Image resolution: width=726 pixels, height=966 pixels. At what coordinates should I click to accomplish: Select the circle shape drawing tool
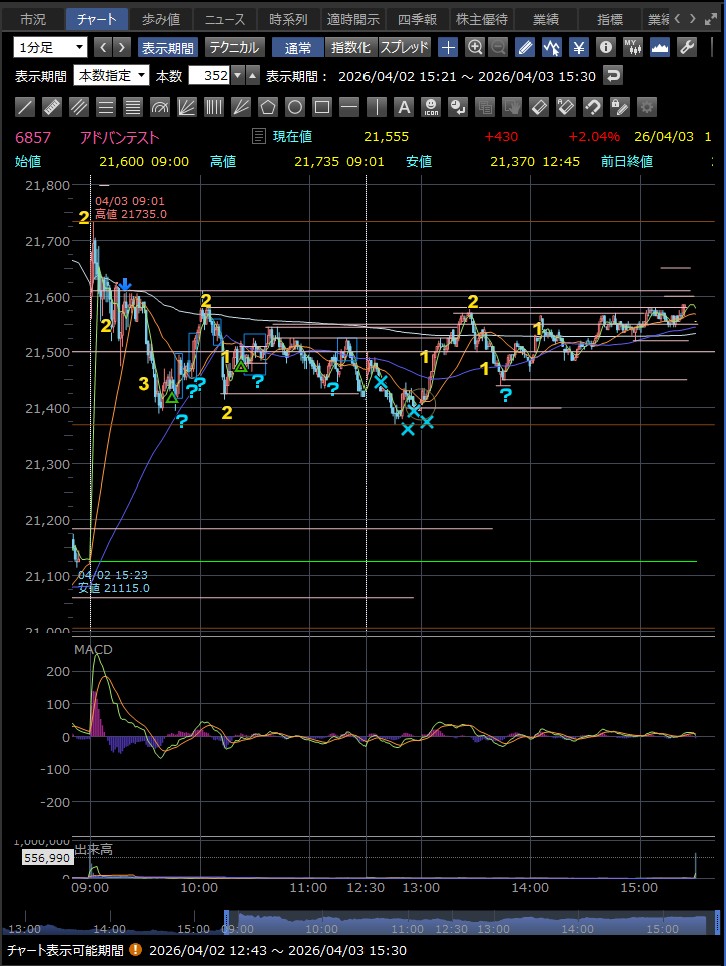click(295, 107)
